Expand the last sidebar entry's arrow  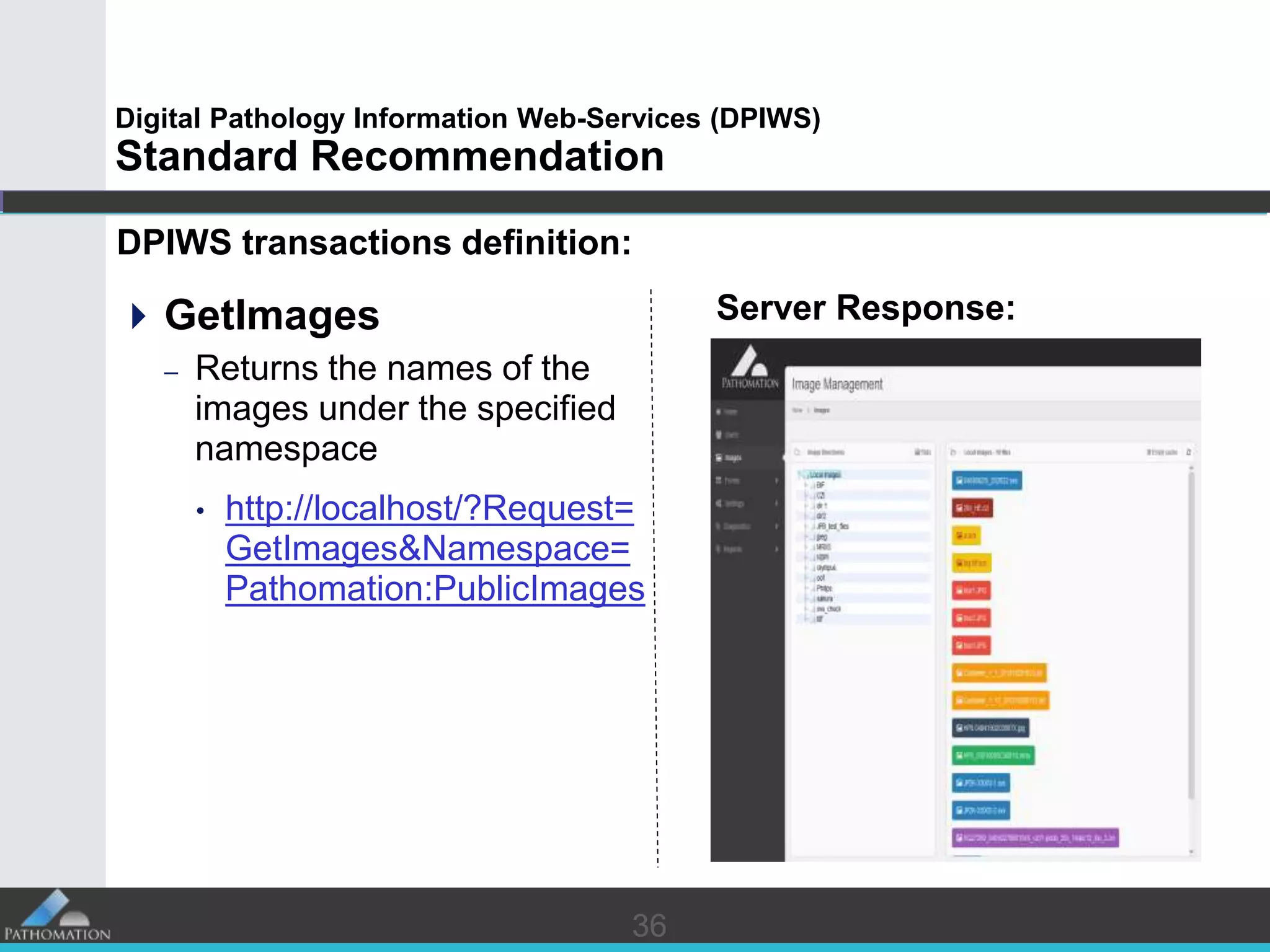point(776,549)
